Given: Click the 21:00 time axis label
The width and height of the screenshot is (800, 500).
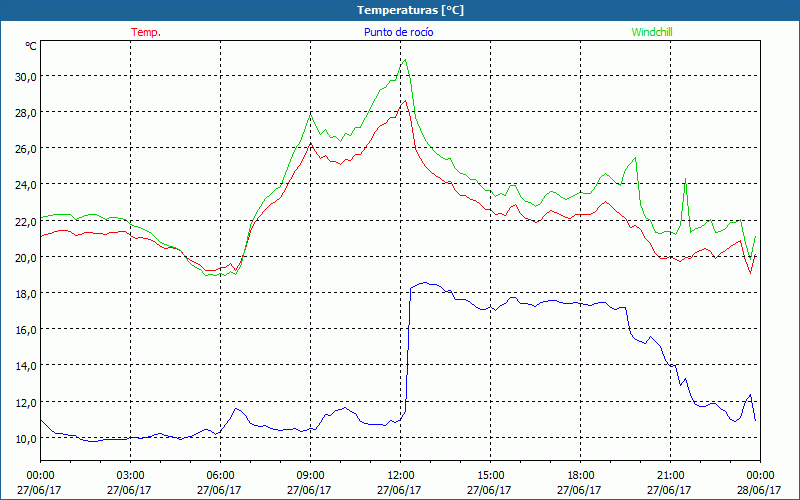Looking at the screenshot, I should pyautogui.click(x=670, y=474).
